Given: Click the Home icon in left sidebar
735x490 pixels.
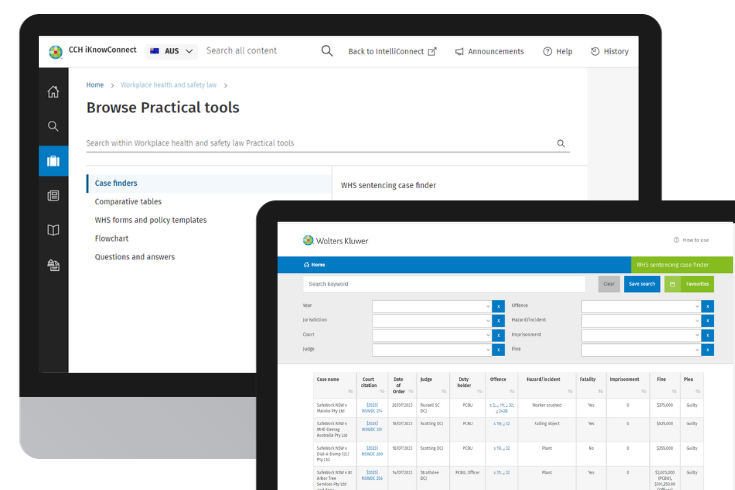Looking at the screenshot, I should coord(53,92).
